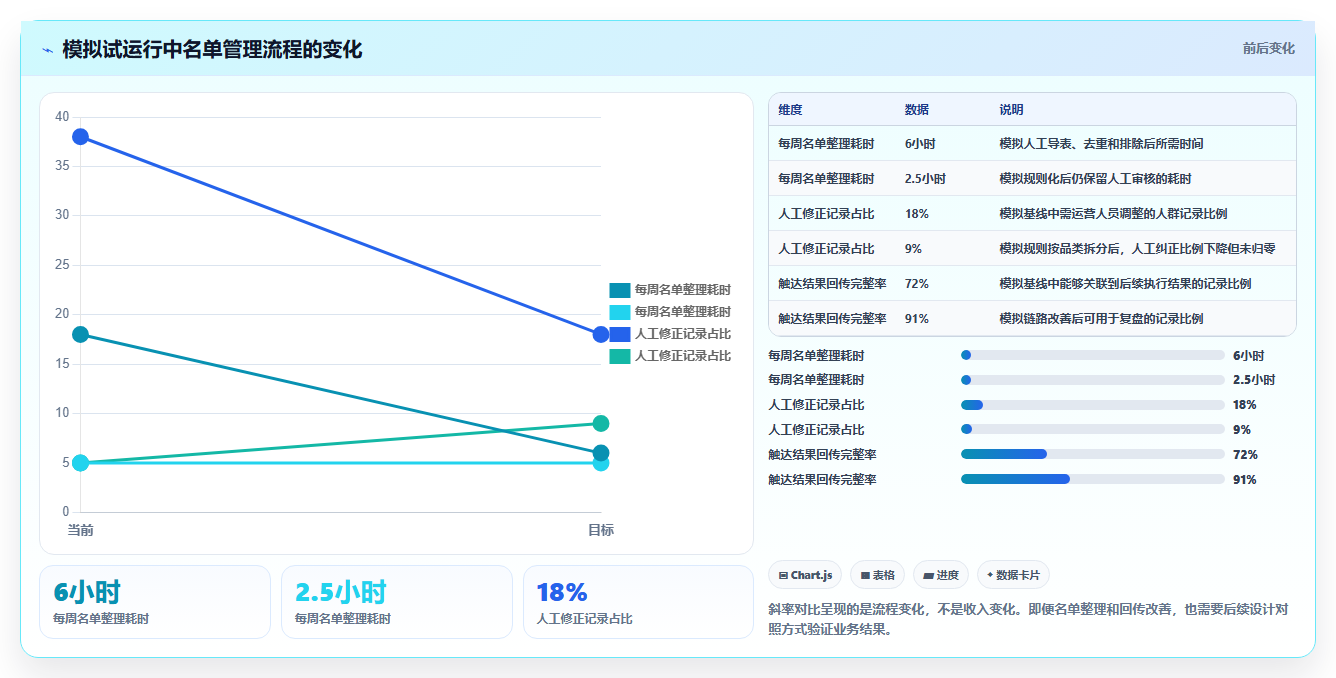
Task: Click the 表格 chip icon
Action: (x=865, y=575)
